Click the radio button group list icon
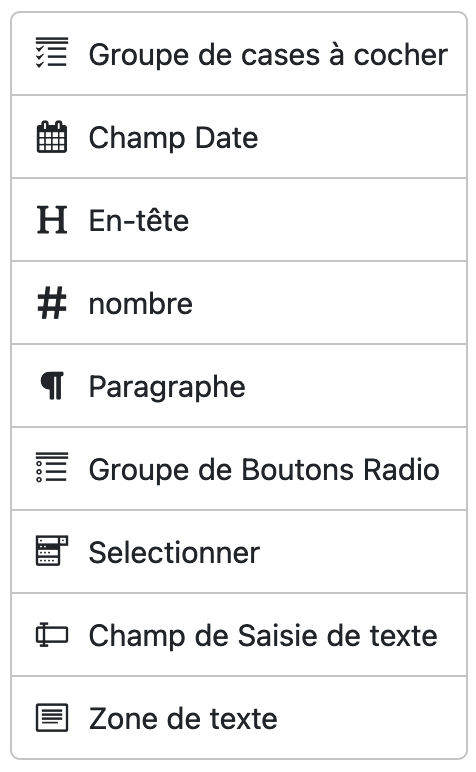The width and height of the screenshot is (476, 772). pyautogui.click(x=52, y=467)
